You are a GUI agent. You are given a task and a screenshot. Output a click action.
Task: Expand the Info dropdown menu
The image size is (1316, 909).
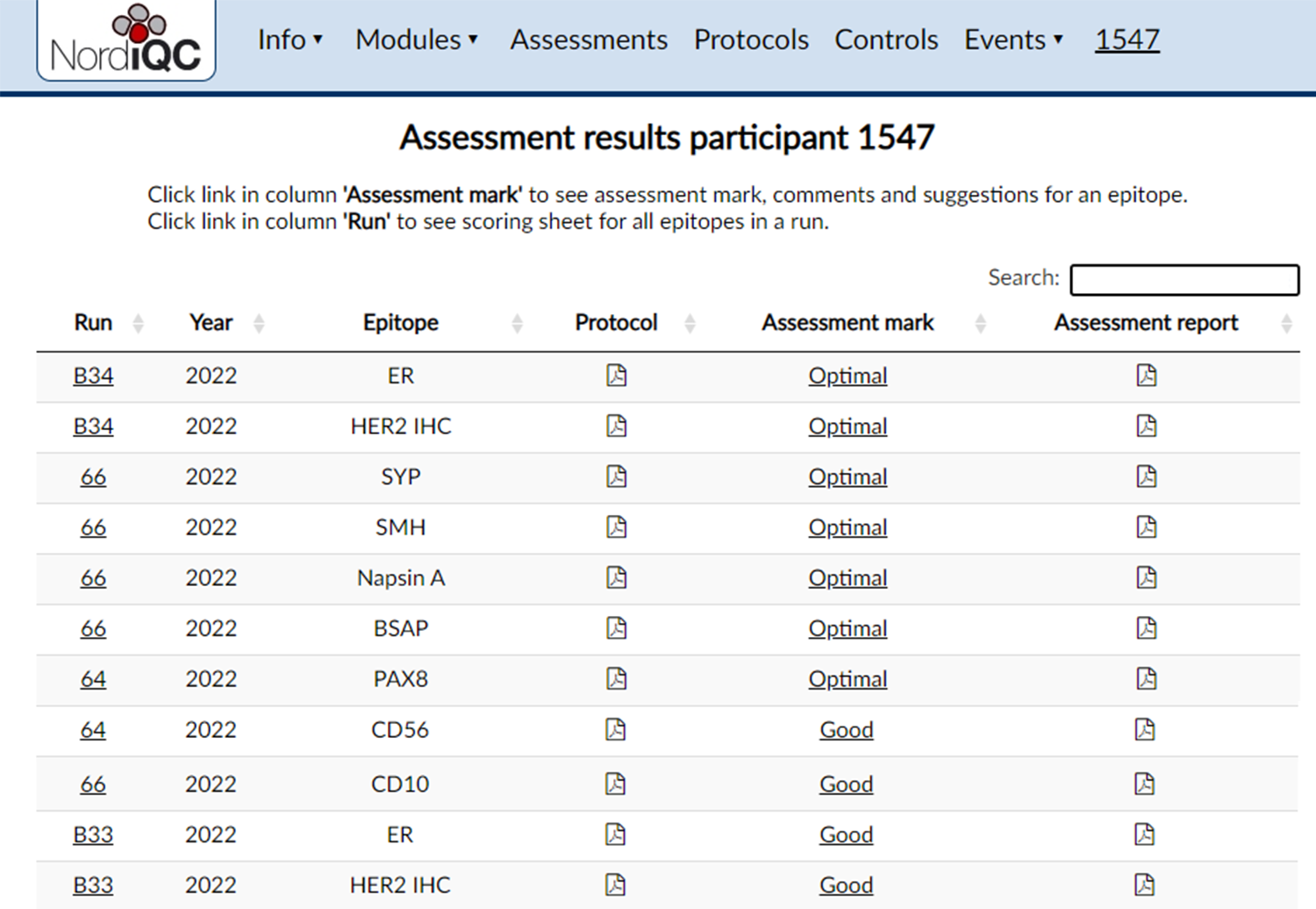coord(290,39)
